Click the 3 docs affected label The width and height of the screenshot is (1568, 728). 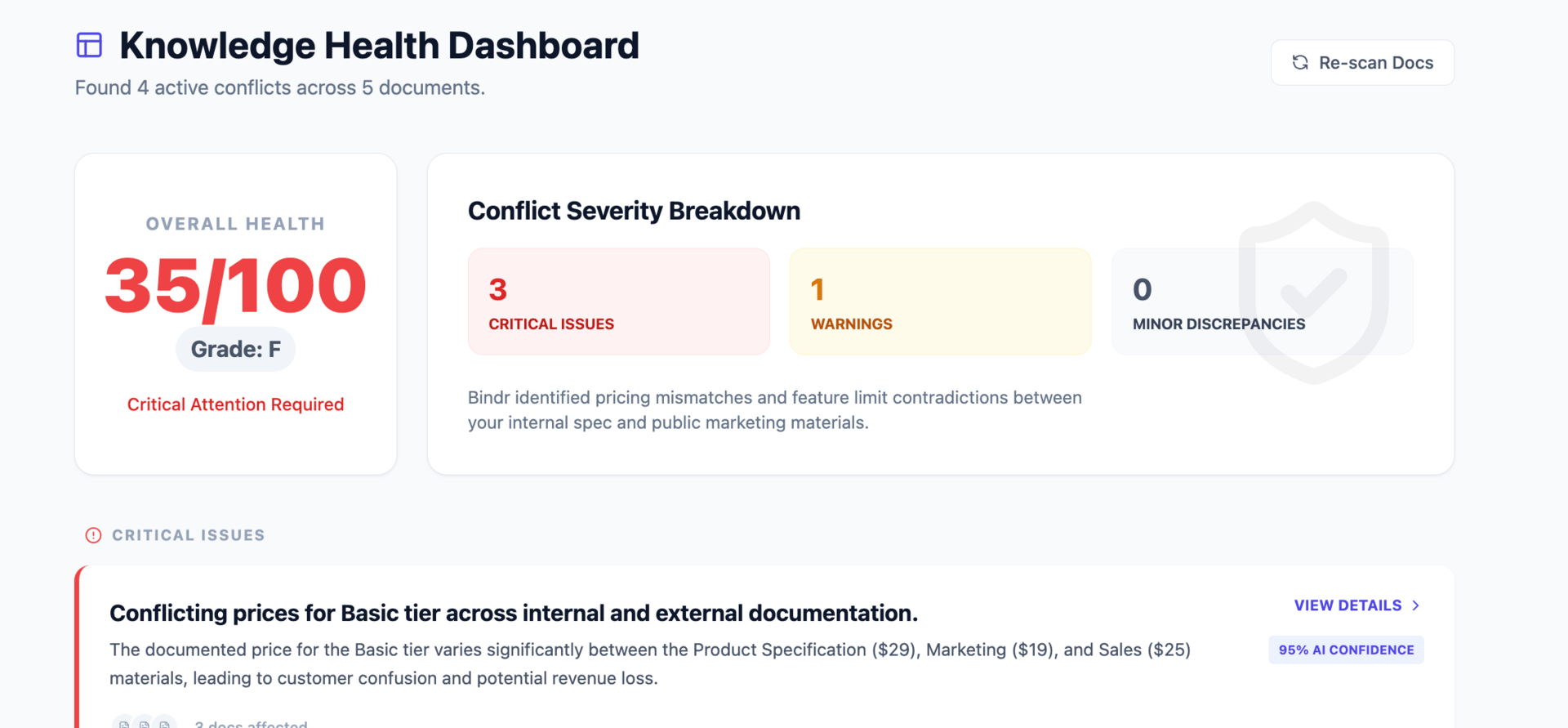coord(251,723)
